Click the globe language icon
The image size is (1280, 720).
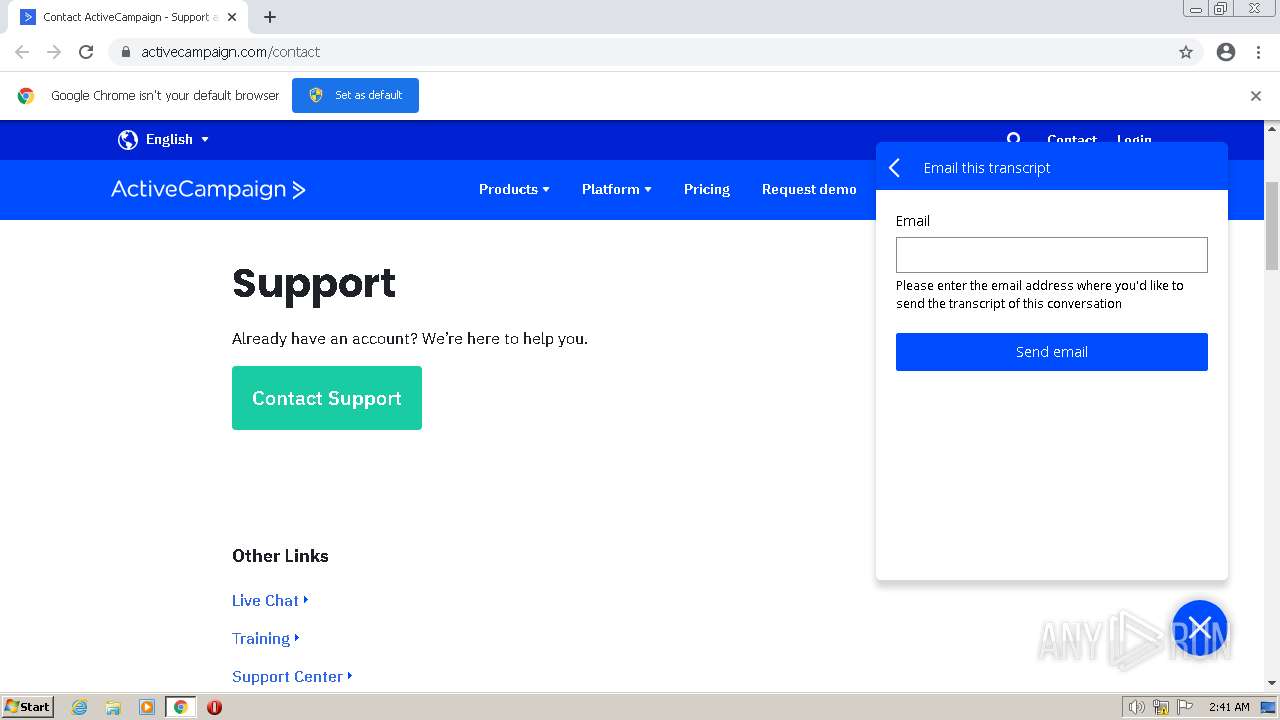tap(128, 140)
